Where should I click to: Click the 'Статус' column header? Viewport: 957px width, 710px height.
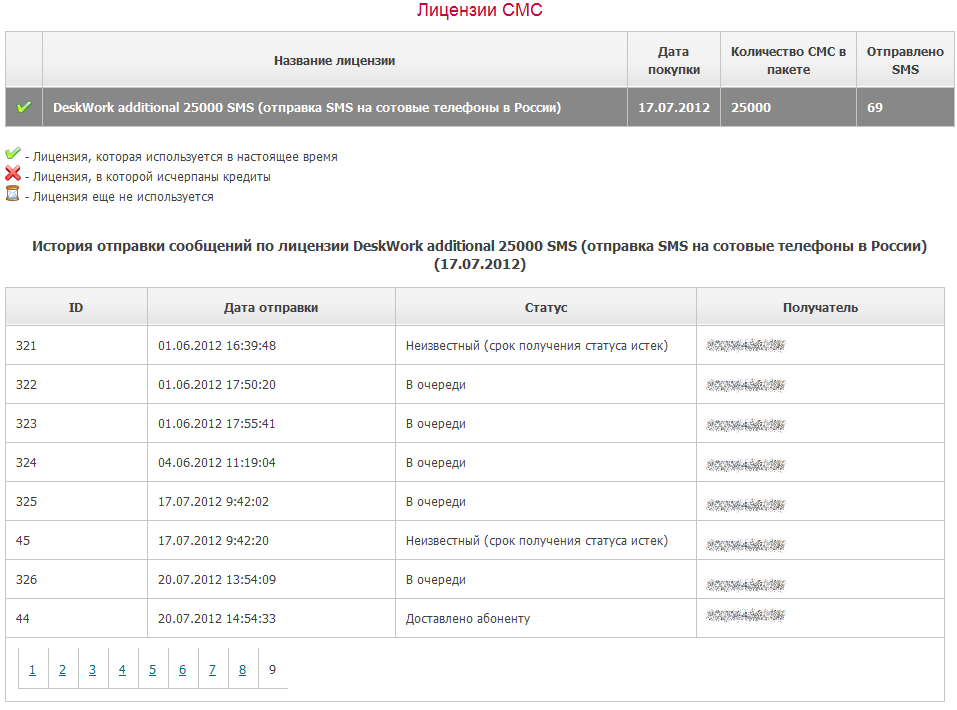[546, 307]
